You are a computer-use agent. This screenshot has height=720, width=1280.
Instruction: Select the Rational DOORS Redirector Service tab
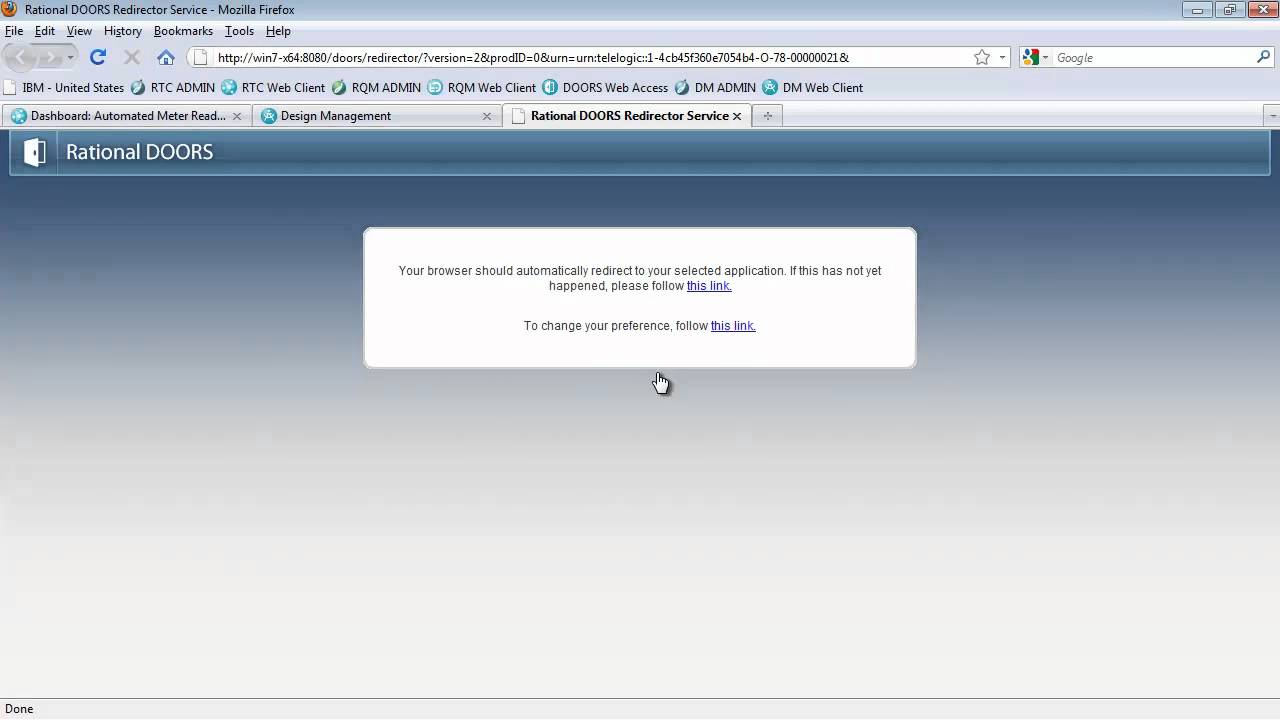[628, 116]
